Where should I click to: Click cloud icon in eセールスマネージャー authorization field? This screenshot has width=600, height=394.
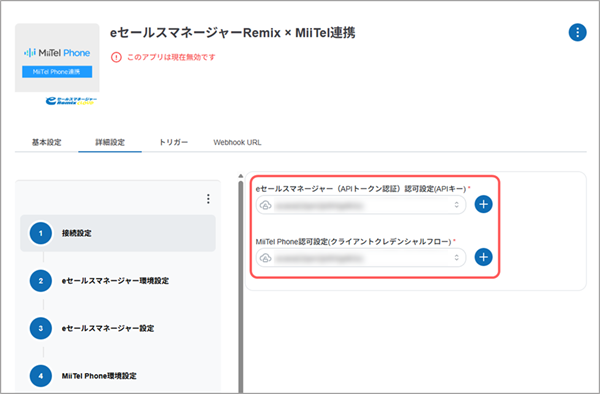point(266,205)
